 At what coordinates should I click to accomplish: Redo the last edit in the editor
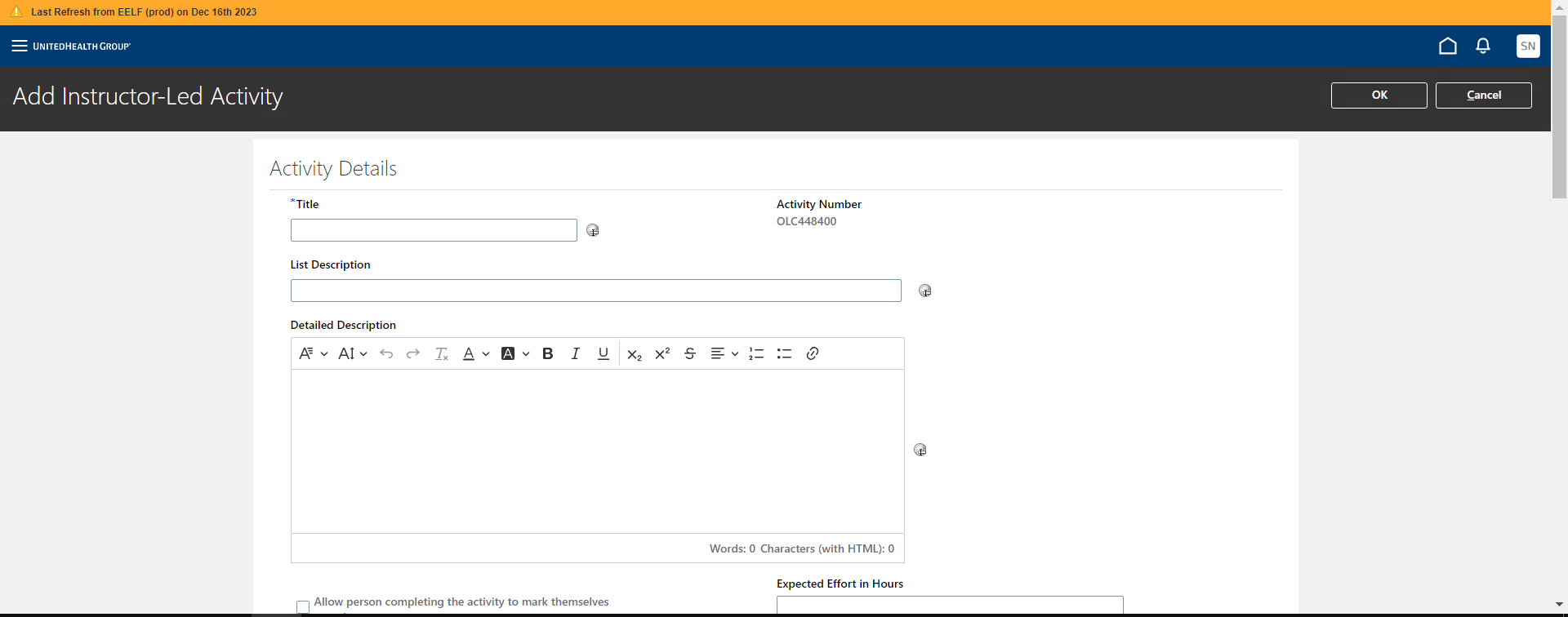coord(413,353)
